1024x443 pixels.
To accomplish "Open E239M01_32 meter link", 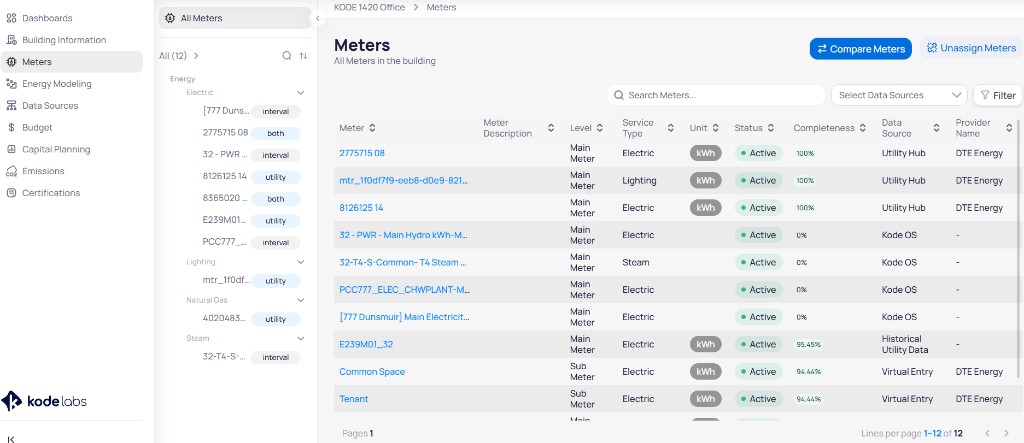I will pos(366,344).
